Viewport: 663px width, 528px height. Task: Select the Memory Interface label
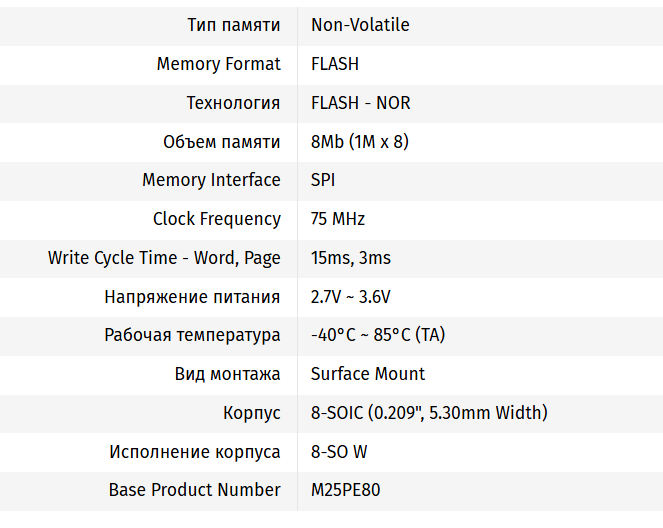pos(211,180)
